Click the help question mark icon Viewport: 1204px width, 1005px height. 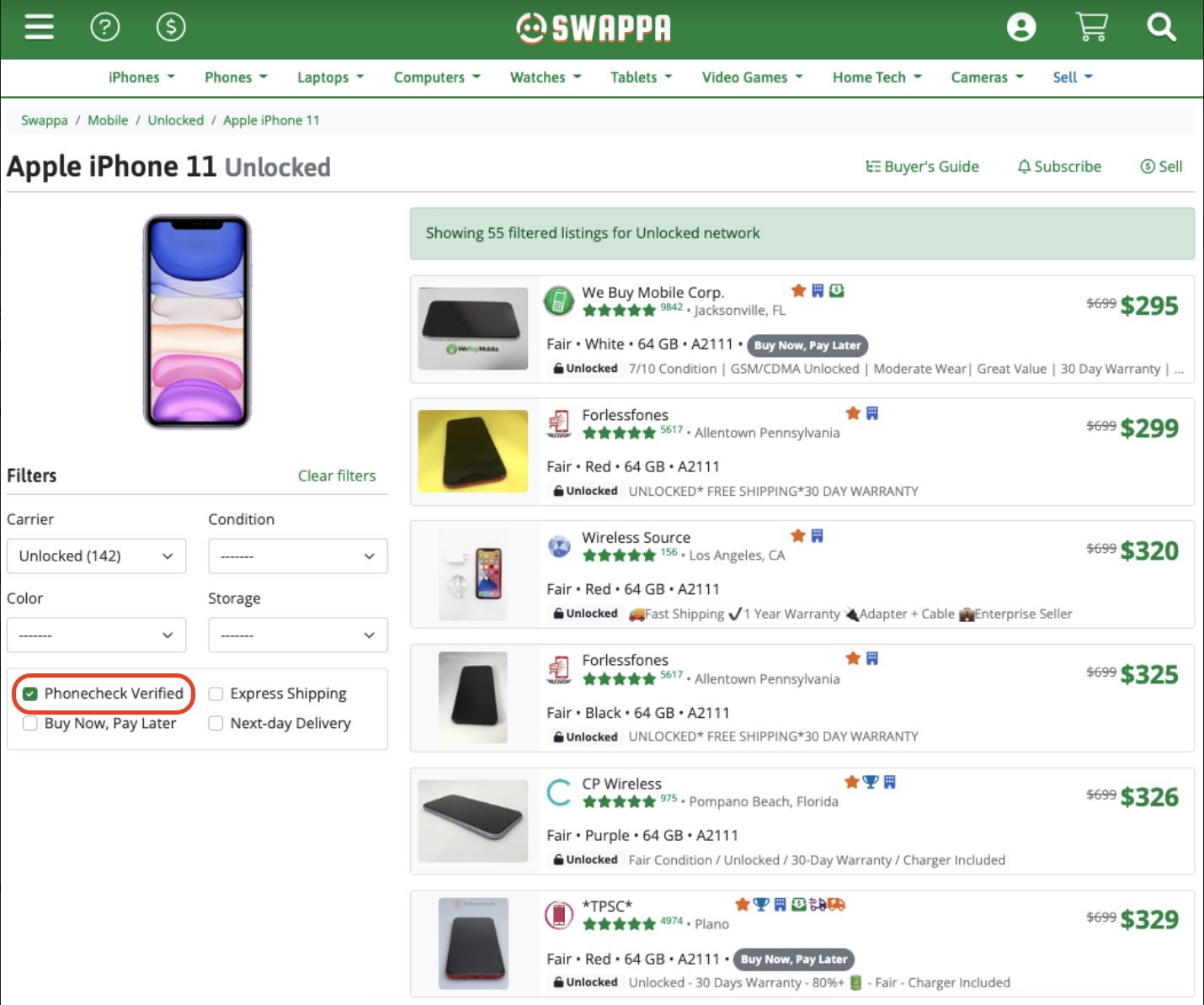pos(105,27)
